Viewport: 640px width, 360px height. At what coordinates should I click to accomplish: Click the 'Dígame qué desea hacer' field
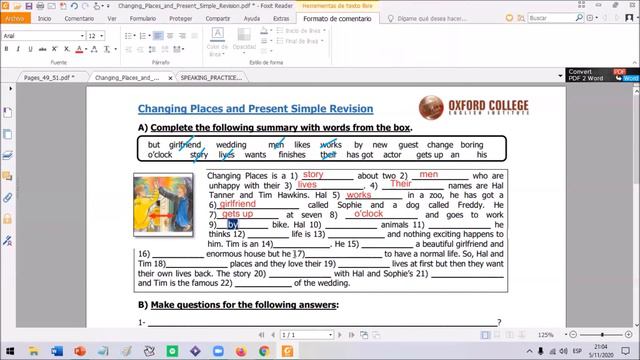[431, 19]
